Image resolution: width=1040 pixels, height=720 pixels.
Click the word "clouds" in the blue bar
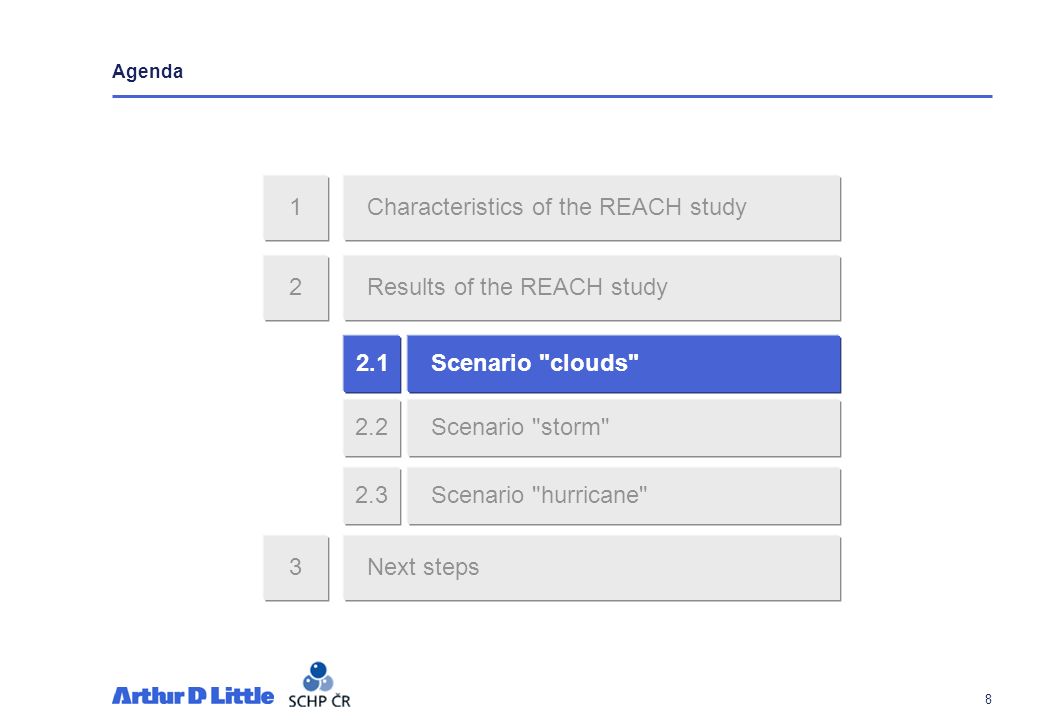[588, 363]
